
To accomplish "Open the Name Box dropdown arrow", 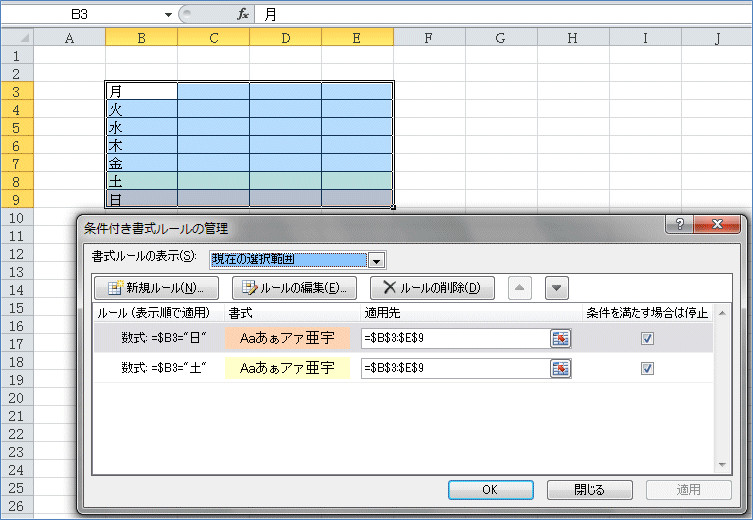I will tap(168, 15).
